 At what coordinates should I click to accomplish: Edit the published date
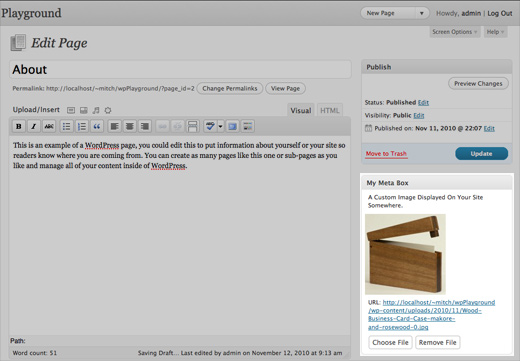[489, 128]
